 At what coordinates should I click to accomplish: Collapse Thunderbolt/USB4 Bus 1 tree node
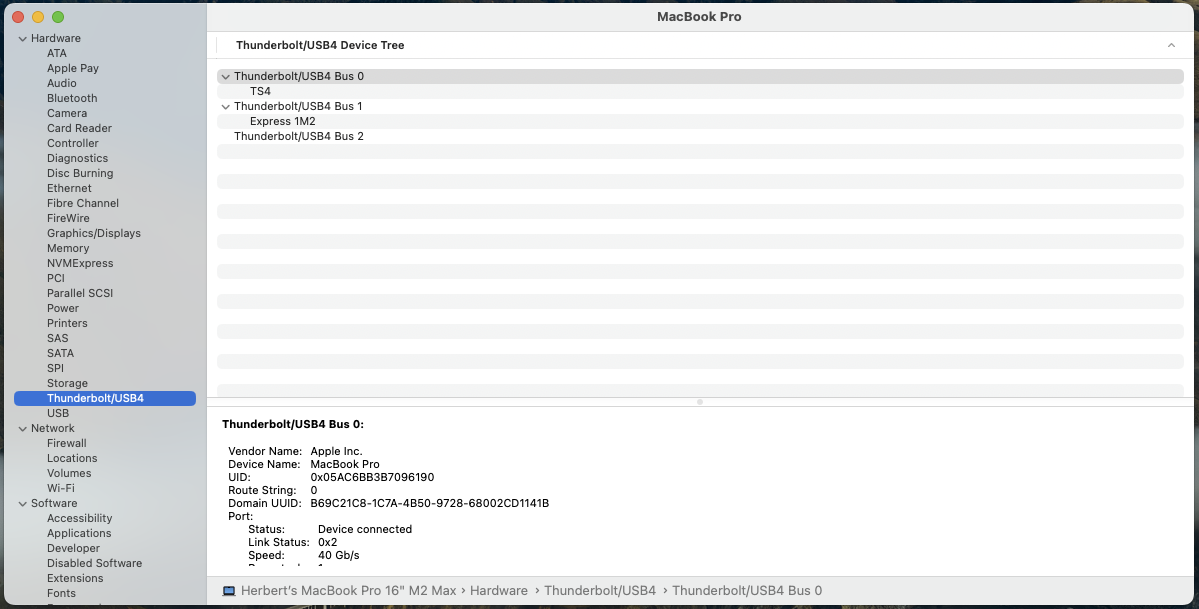226,106
